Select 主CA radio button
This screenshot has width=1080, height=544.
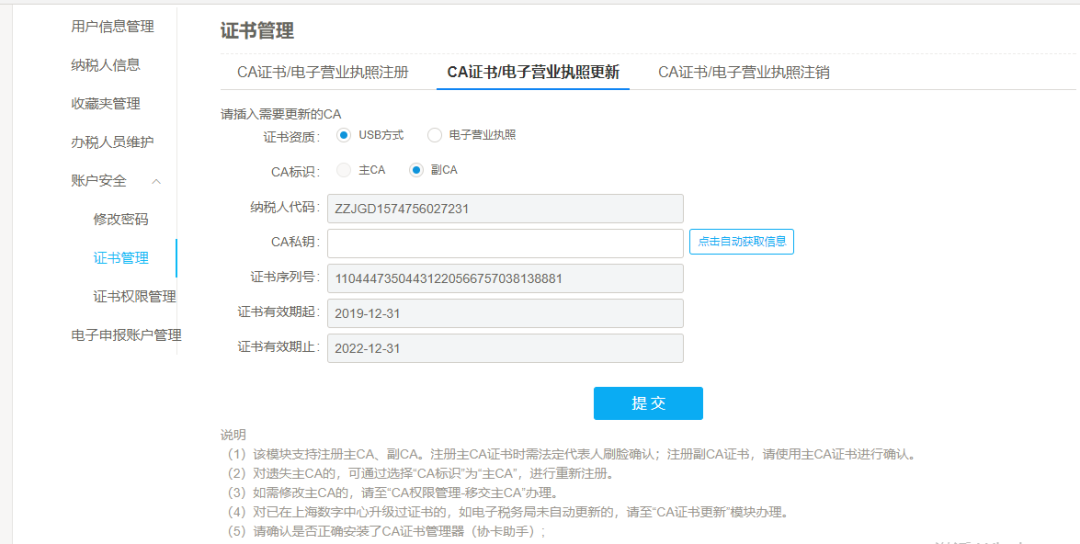pos(344,170)
